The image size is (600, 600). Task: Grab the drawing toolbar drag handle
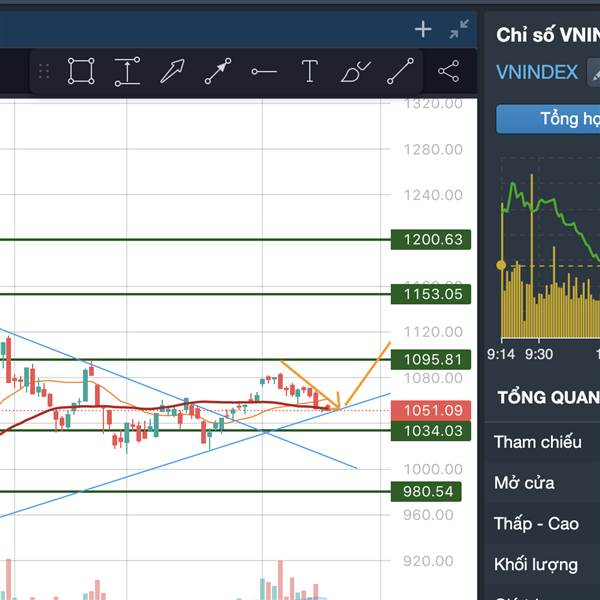(x=44, y=72)
